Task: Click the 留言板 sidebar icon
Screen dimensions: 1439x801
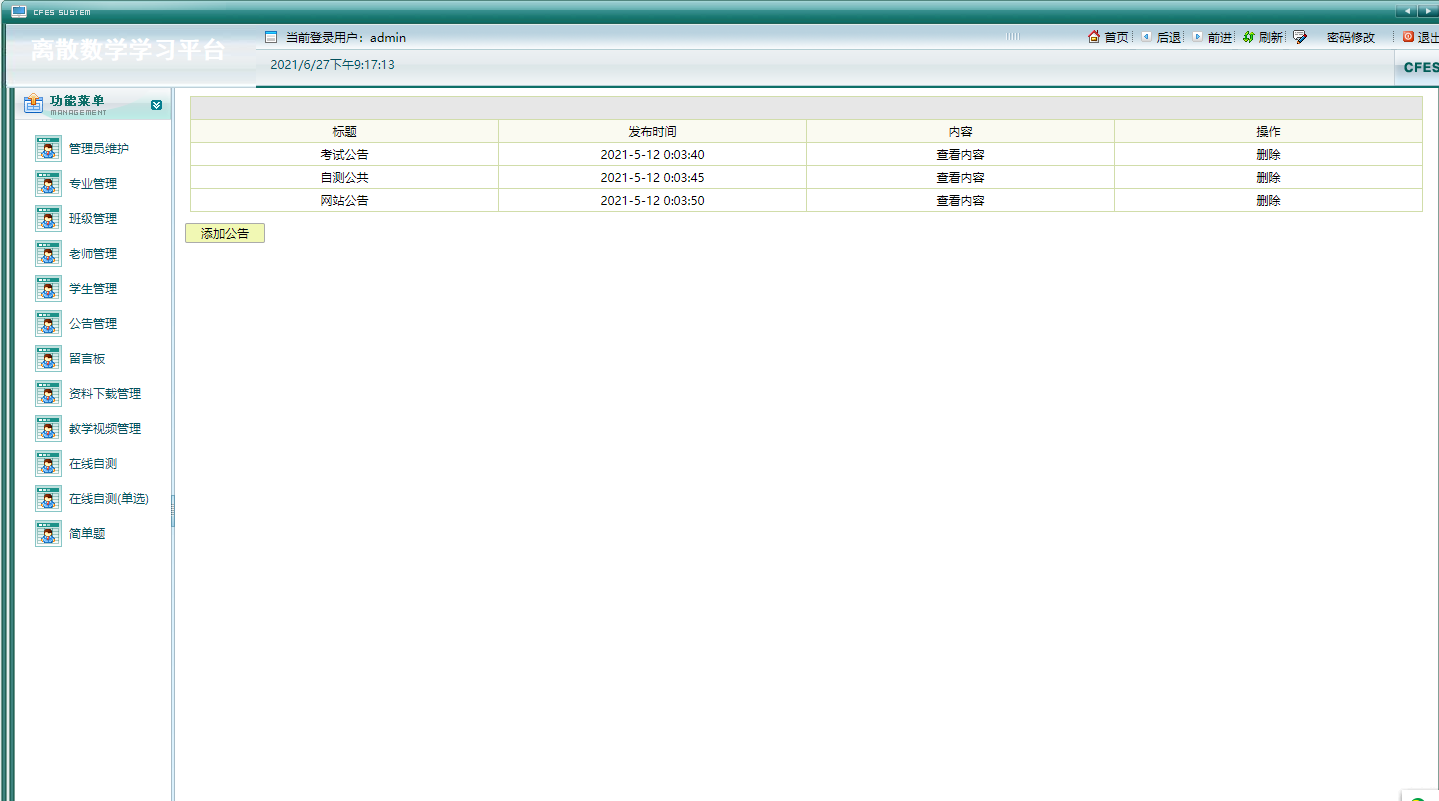Action: click(x=48, y=359)
